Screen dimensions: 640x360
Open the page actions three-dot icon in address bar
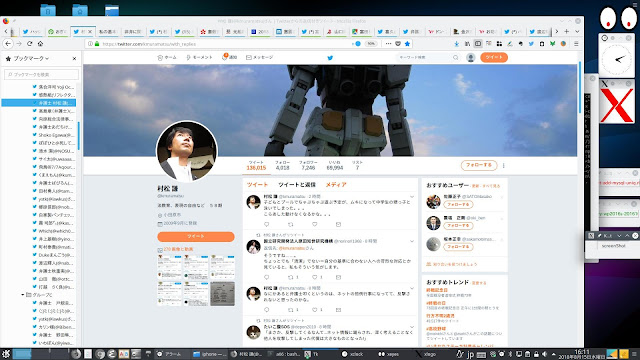pyautogui.click(x=388, y=44)
